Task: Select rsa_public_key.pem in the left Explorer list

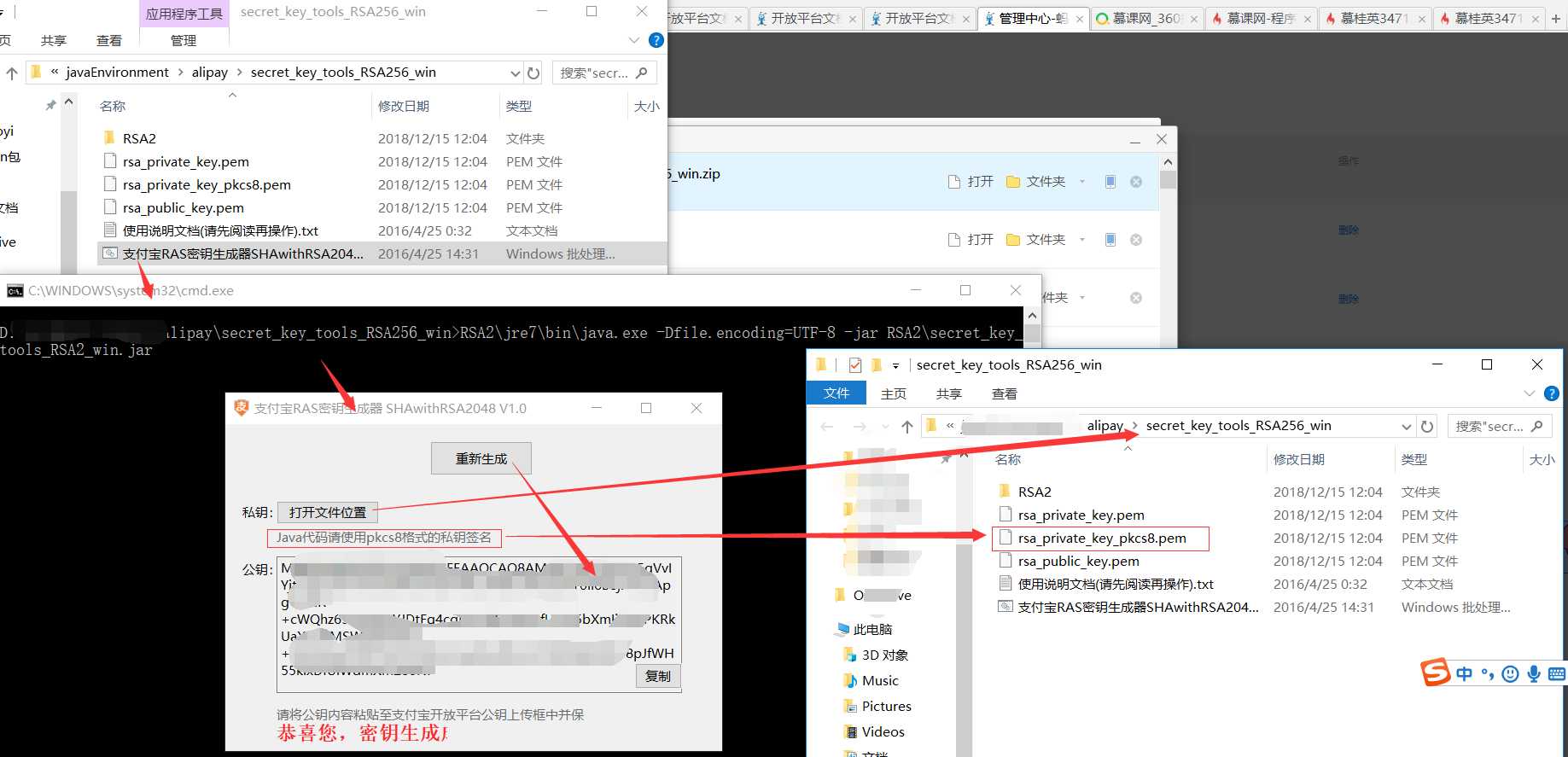Action: tap(184, 207)
